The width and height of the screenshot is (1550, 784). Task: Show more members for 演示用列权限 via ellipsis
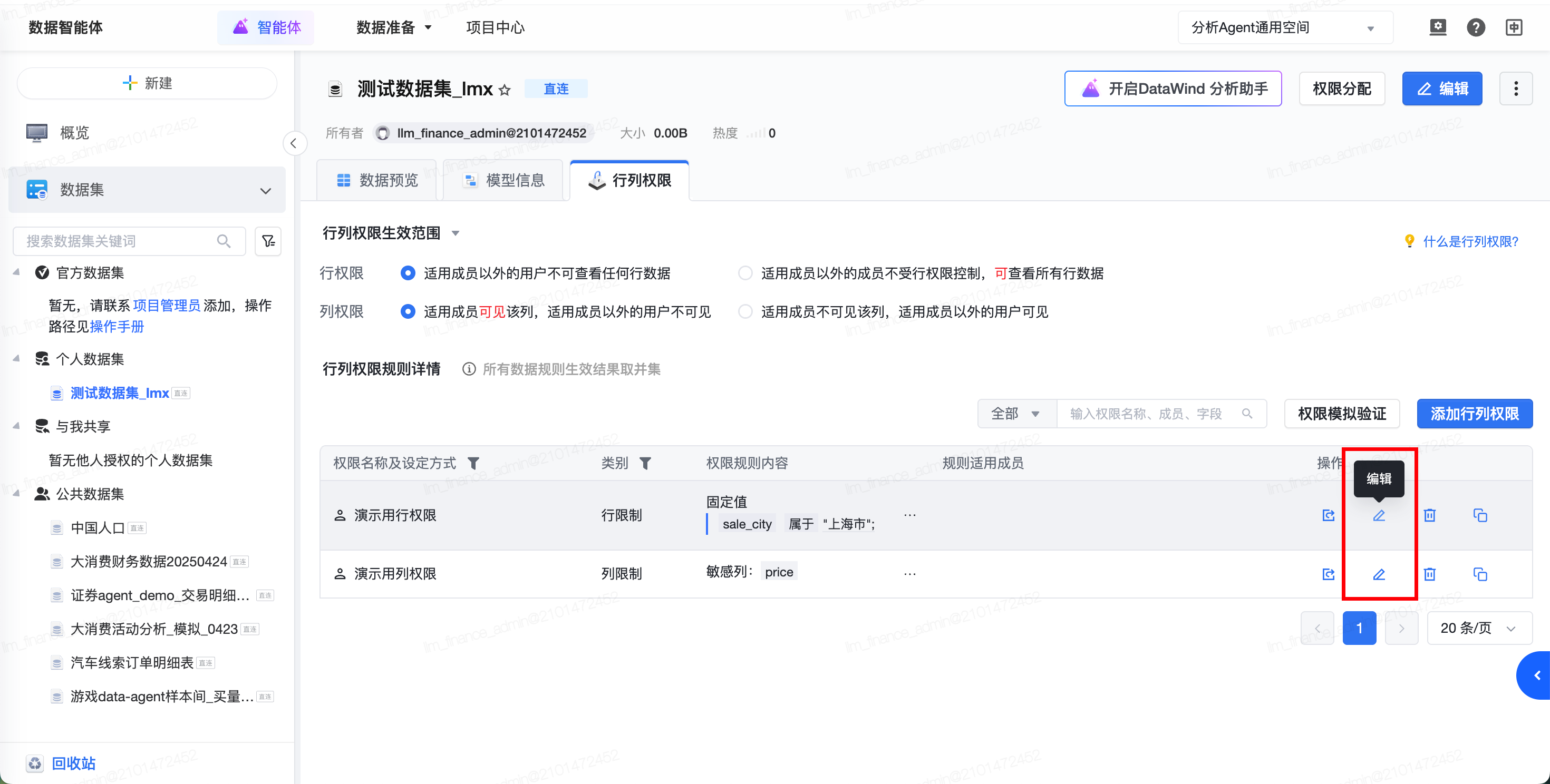[910, 574]
